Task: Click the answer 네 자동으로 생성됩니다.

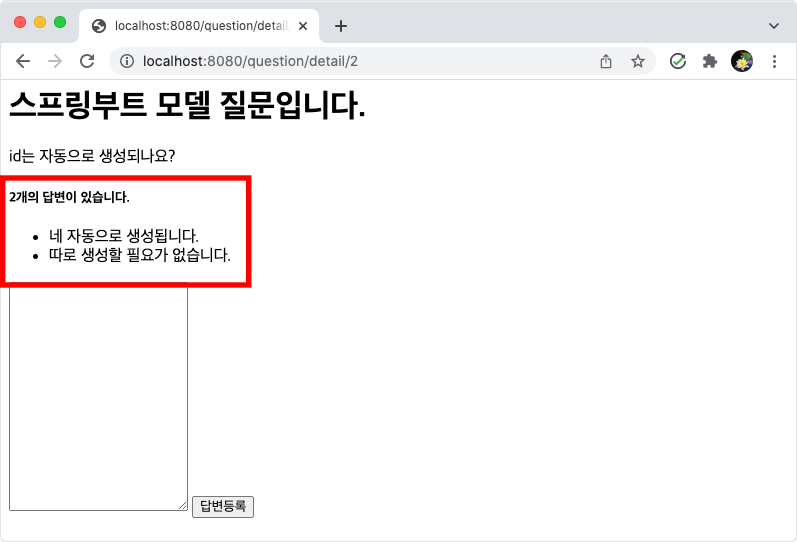Action: click(x=124, y=235)
